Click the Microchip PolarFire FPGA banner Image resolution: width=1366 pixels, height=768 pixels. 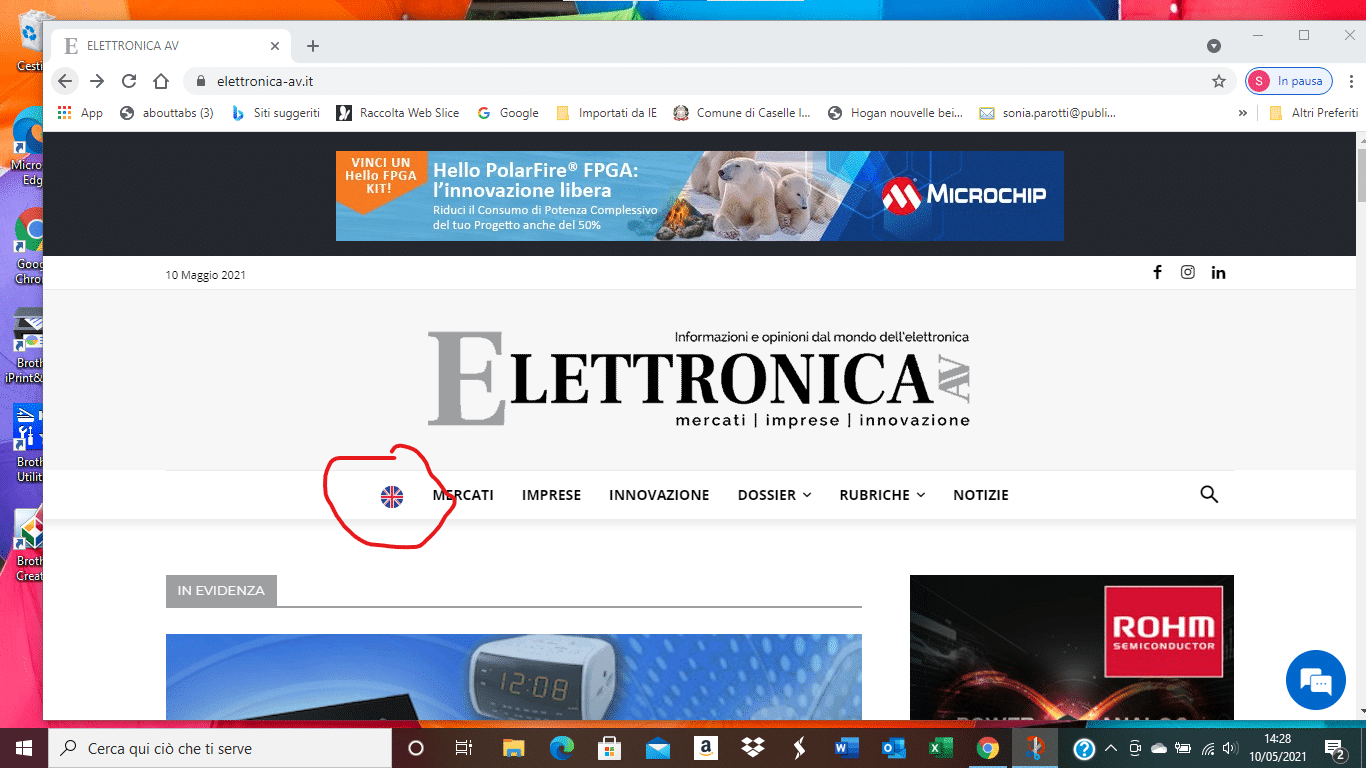(700, 196)
